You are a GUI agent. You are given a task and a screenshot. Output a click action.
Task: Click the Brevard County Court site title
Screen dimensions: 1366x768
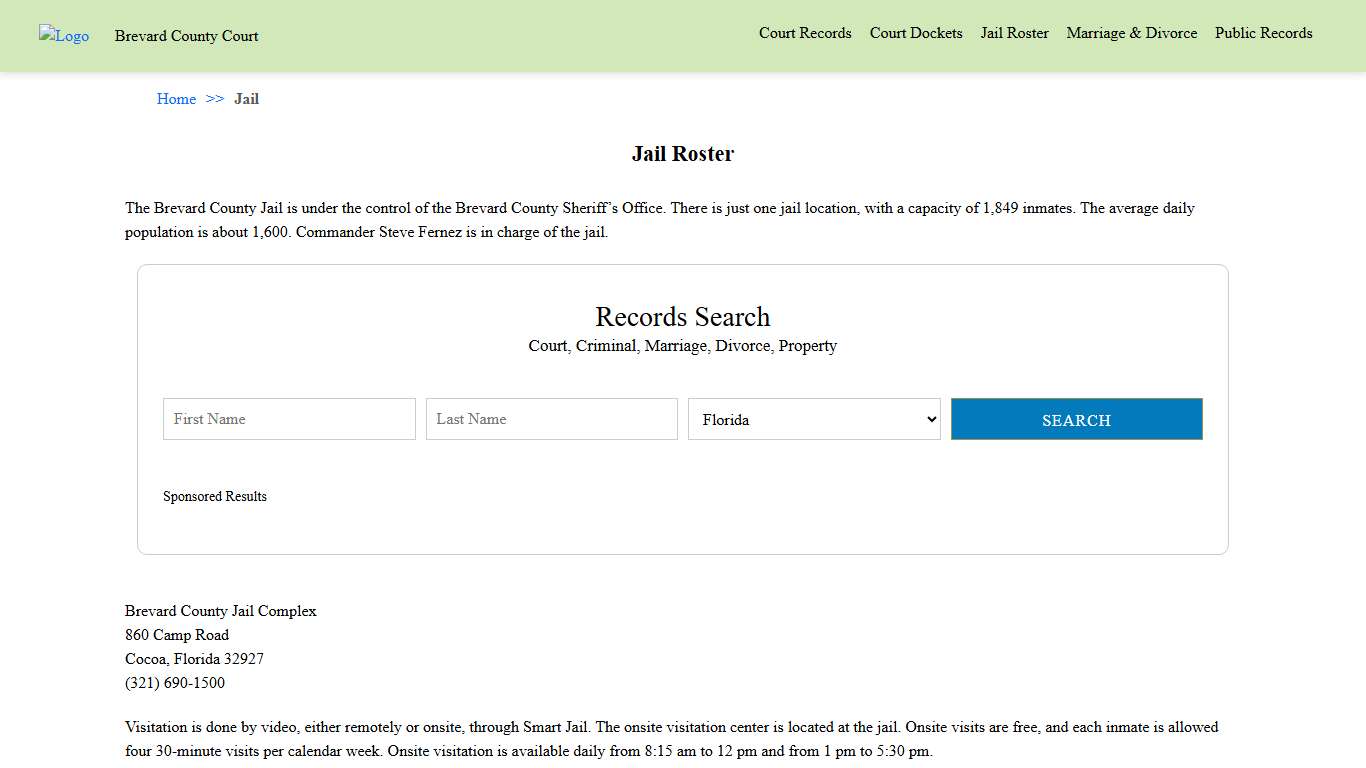(x=186, y=36)
